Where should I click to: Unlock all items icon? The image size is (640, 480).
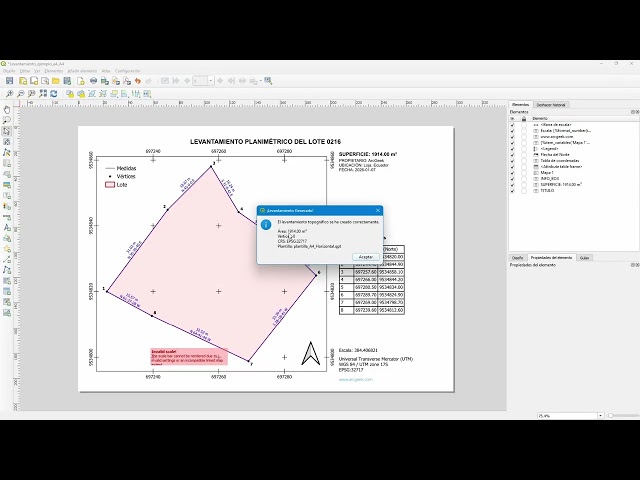(81, 94)
